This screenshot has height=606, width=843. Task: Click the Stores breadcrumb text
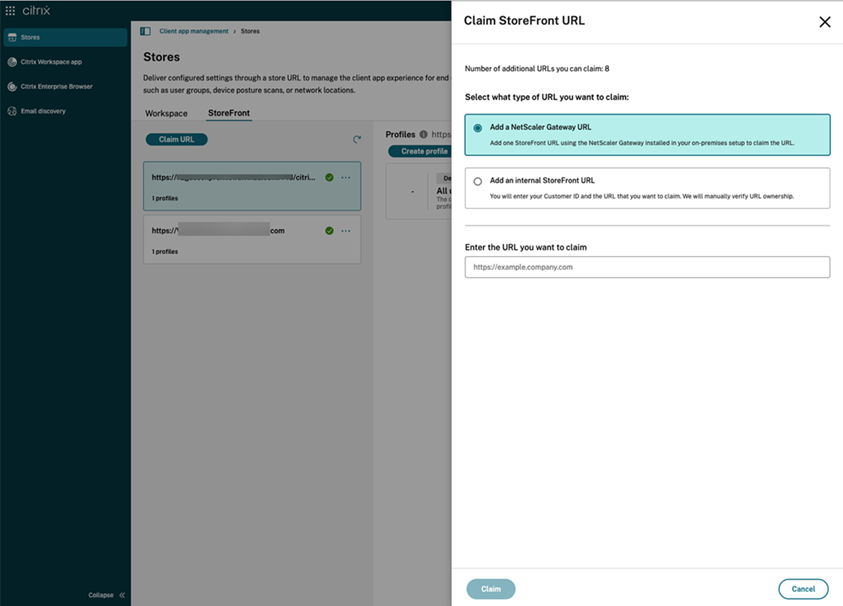click(250, 31)
